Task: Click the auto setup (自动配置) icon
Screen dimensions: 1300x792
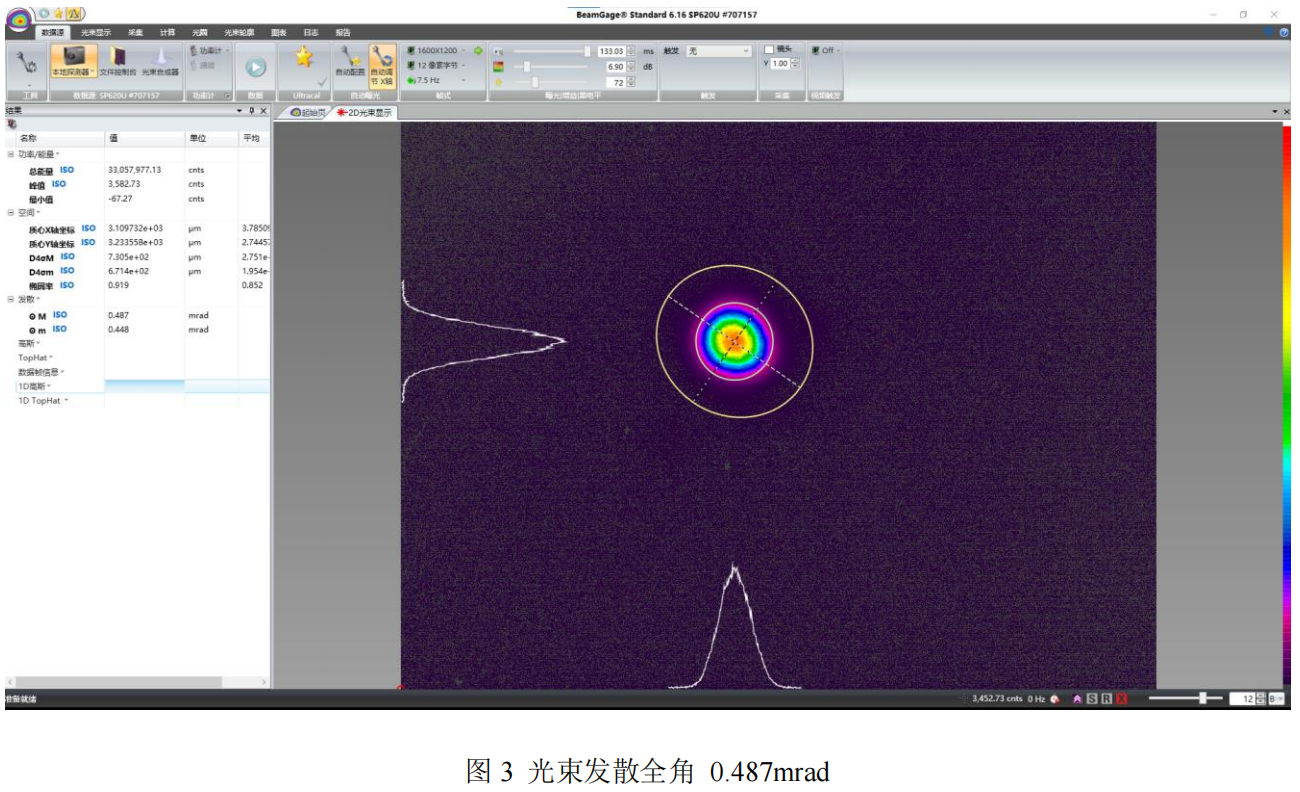Action: pyautogui.click(x=350, y=61)
